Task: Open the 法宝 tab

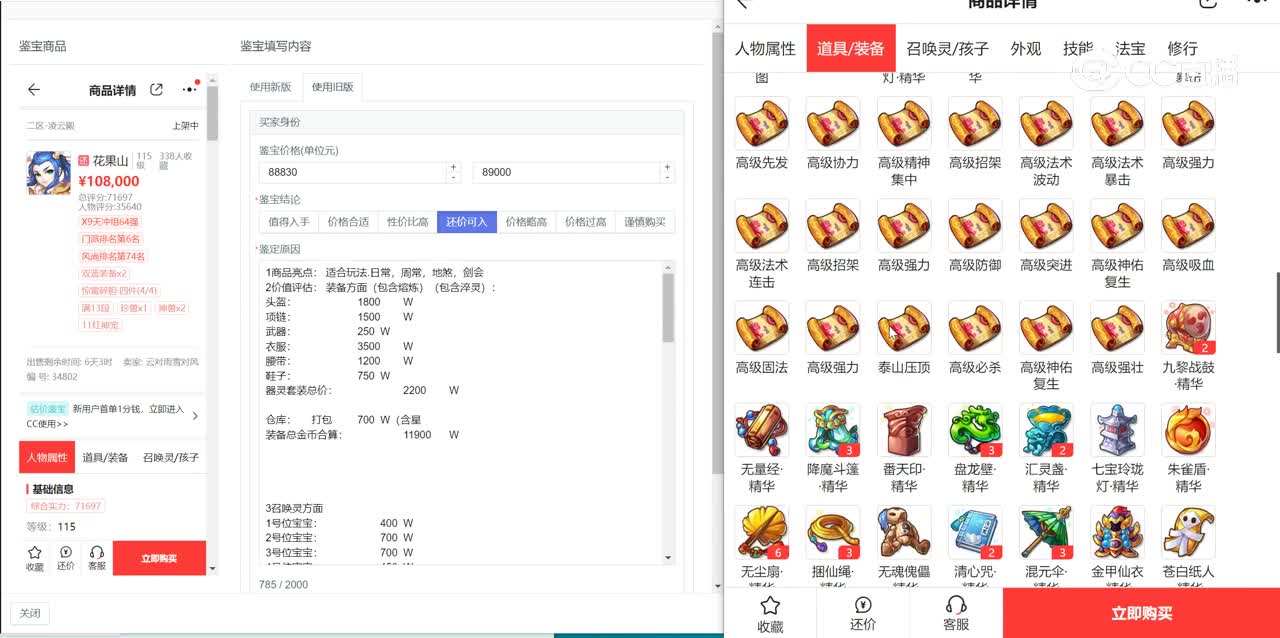Action: point(1130,48)
